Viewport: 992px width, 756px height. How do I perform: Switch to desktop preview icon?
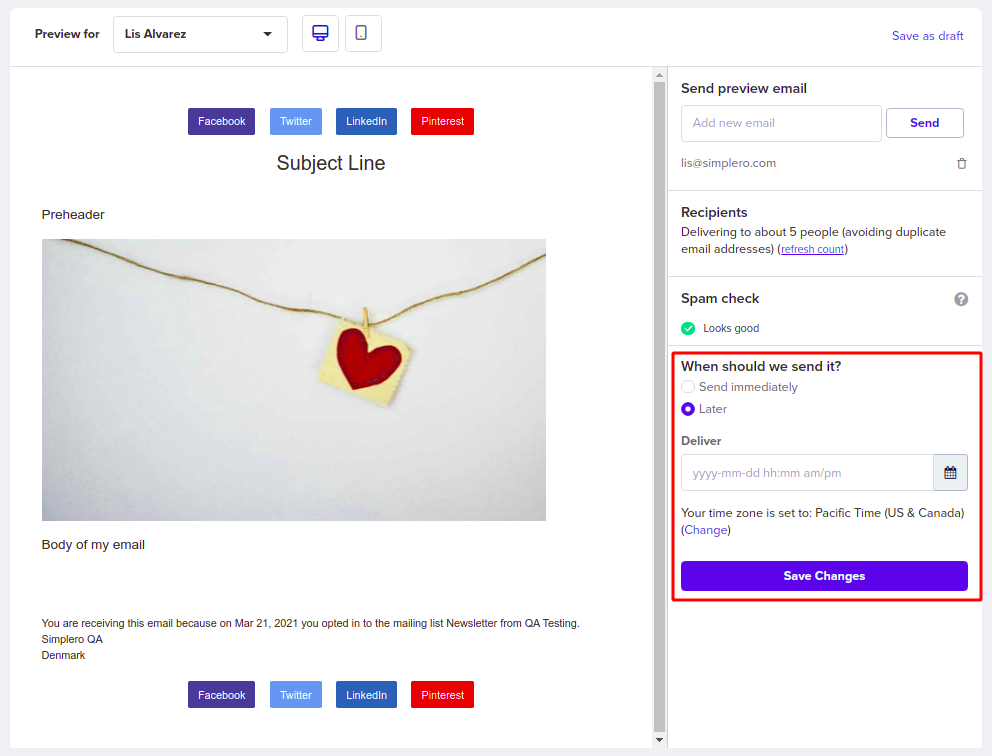coord(320,34)
